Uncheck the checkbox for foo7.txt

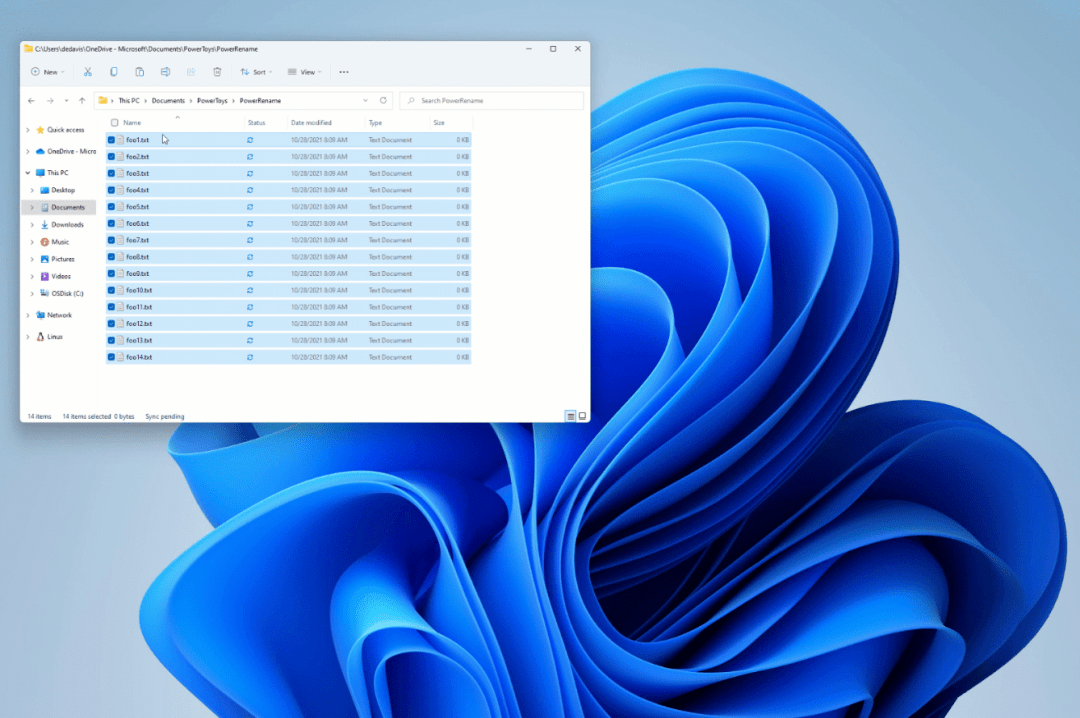[x=111, y=240]
